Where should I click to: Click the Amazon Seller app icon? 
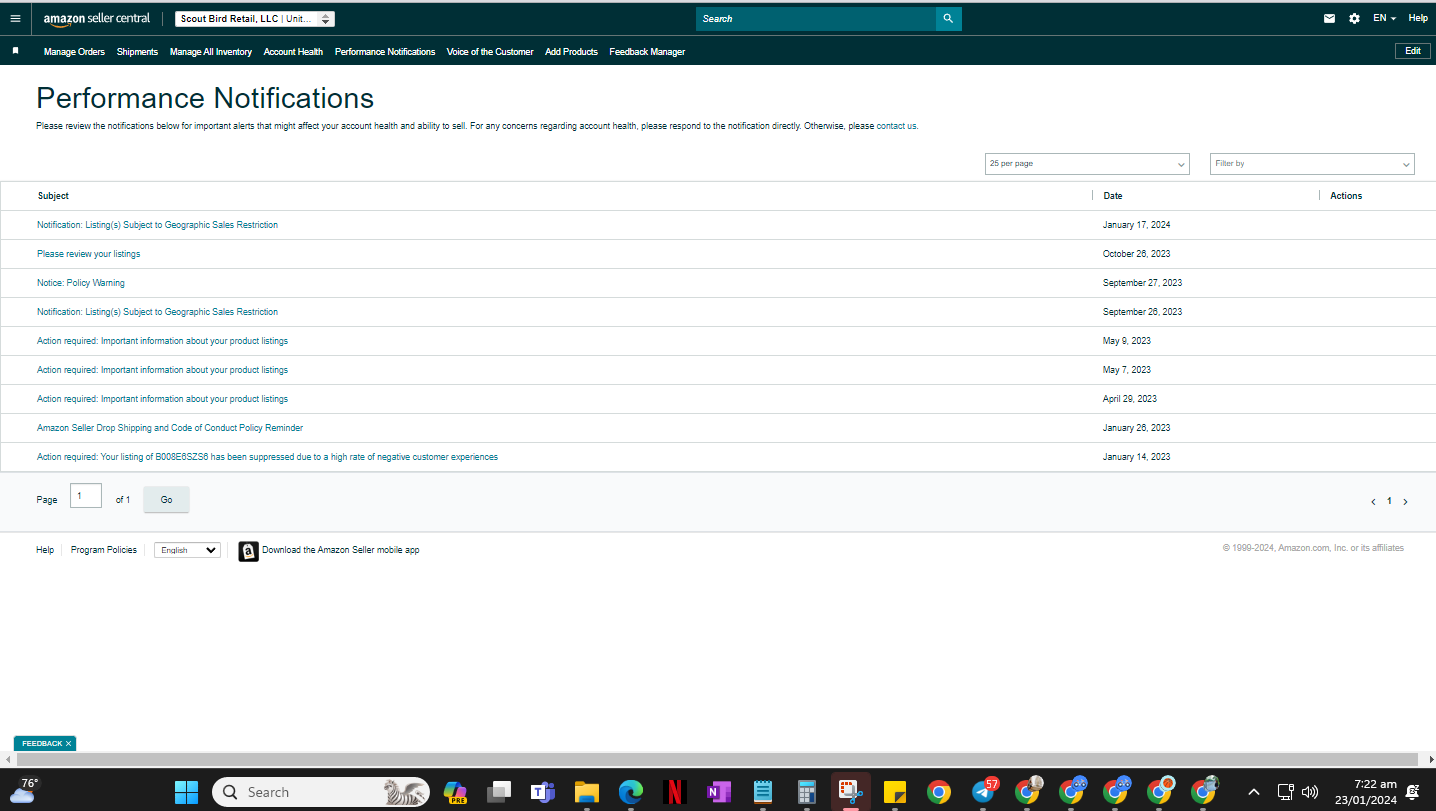pos(248,551)
